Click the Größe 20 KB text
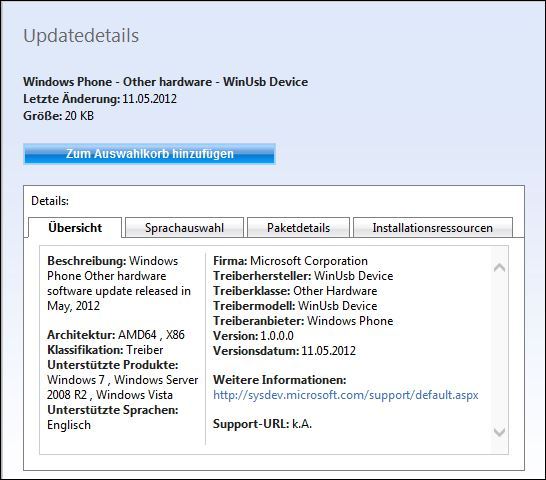 (x=58, y=116)
